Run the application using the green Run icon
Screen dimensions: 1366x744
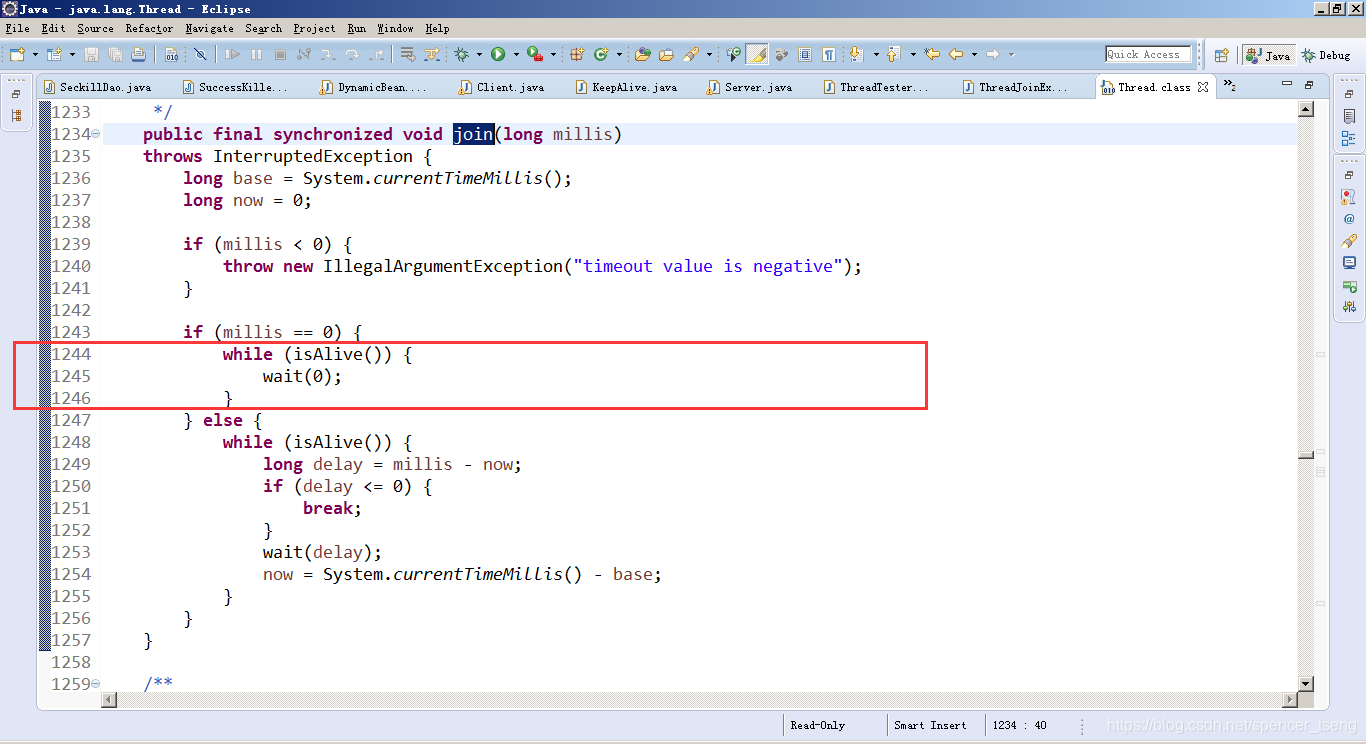[497, 55]
